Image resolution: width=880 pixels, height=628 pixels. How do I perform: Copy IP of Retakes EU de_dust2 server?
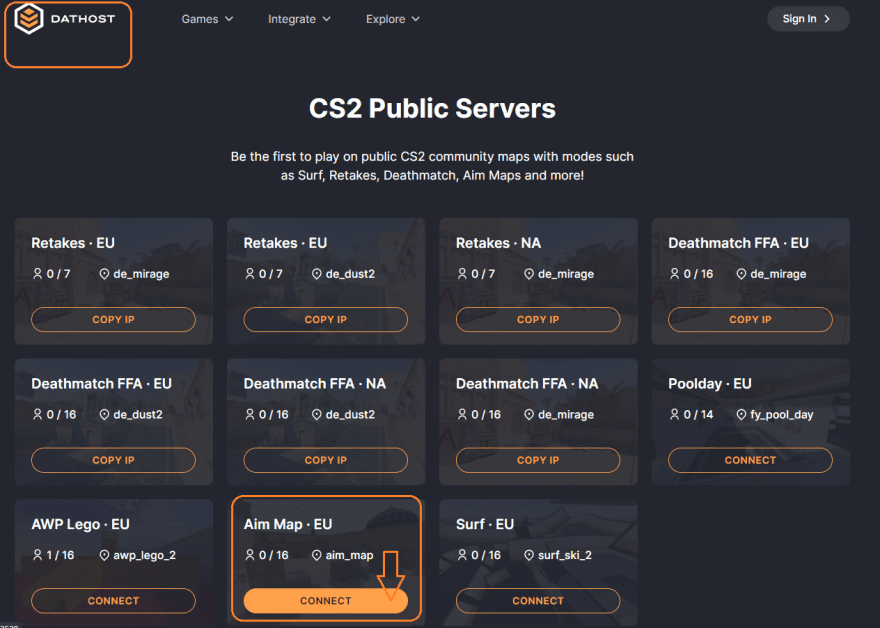325,320
